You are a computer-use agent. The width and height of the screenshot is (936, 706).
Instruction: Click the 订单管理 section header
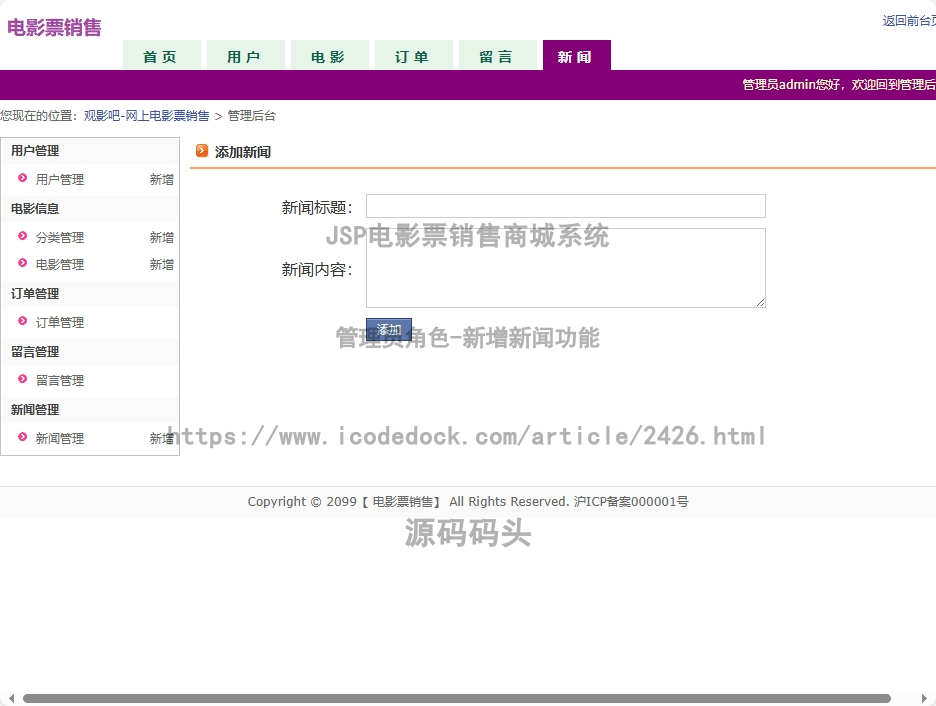pyautogui.click(x=35, y=294)
